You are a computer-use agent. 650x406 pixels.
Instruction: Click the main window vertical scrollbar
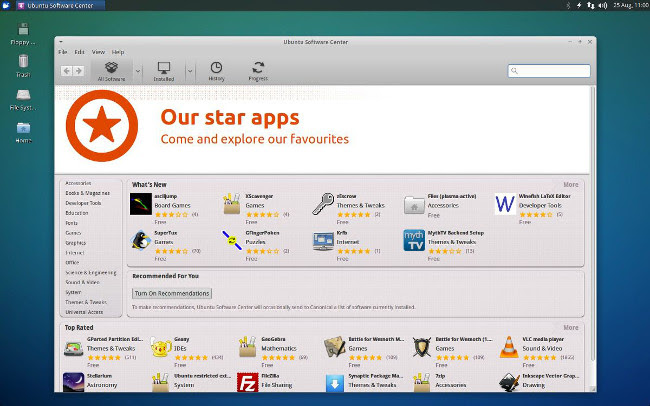click(593, 224)
